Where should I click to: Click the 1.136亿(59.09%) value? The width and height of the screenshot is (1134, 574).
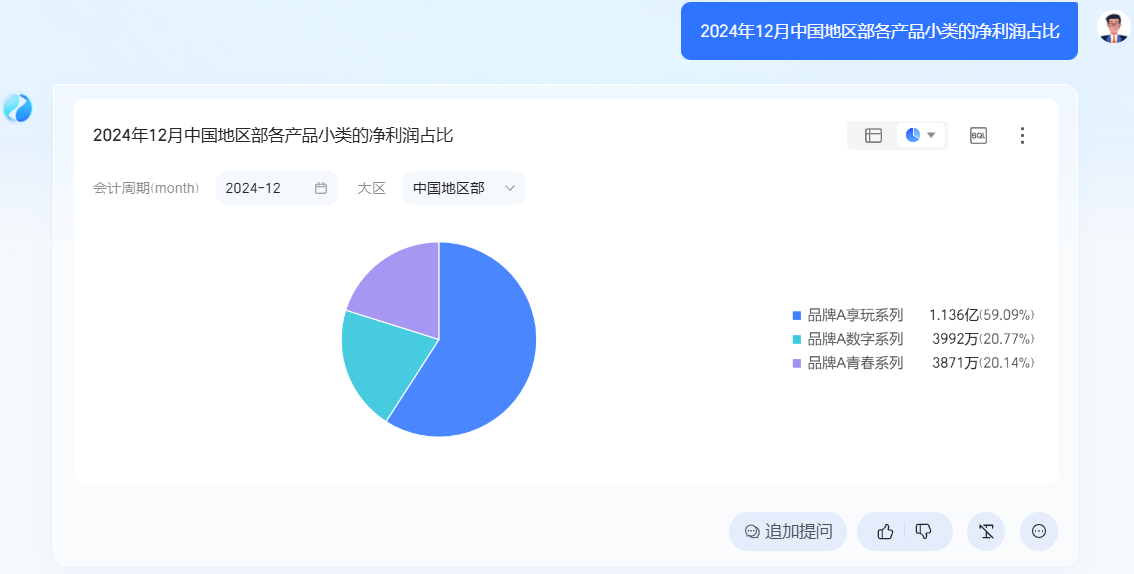[981, 315]
